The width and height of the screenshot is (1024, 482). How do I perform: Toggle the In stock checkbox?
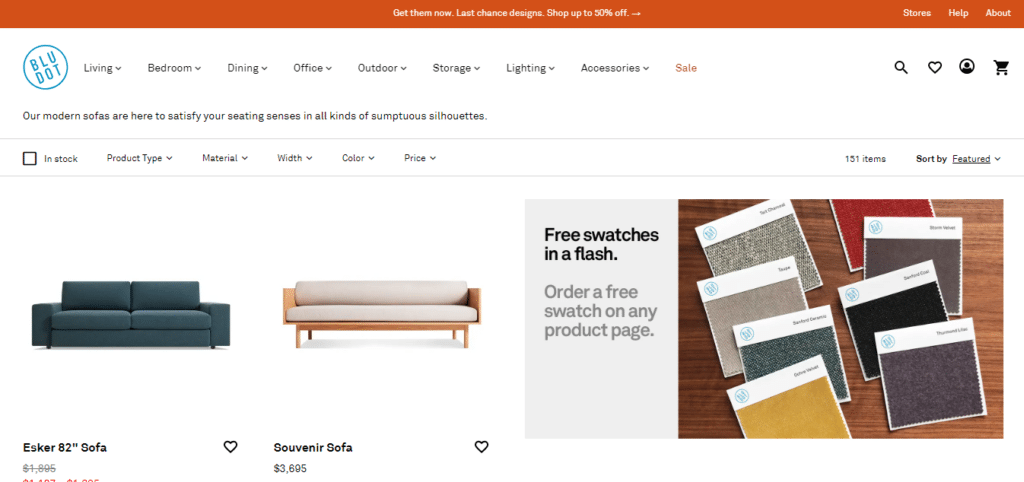point(29,158)
